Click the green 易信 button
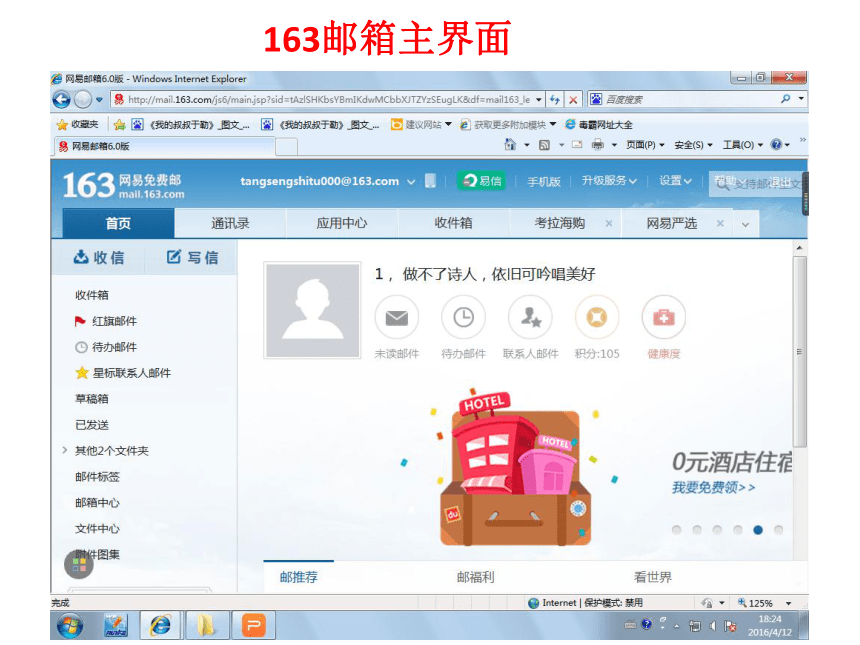The image size is (860, 645). [482, 181]
